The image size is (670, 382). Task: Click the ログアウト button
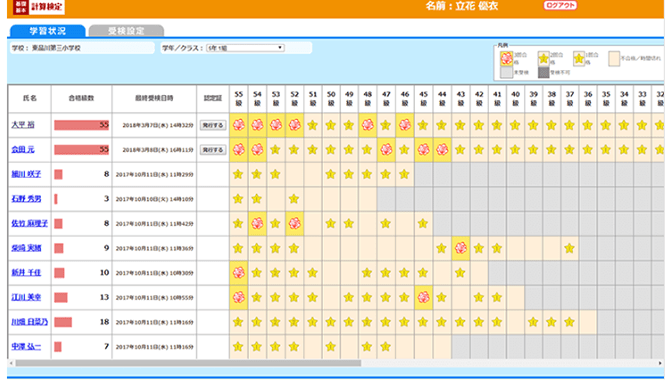560,6
